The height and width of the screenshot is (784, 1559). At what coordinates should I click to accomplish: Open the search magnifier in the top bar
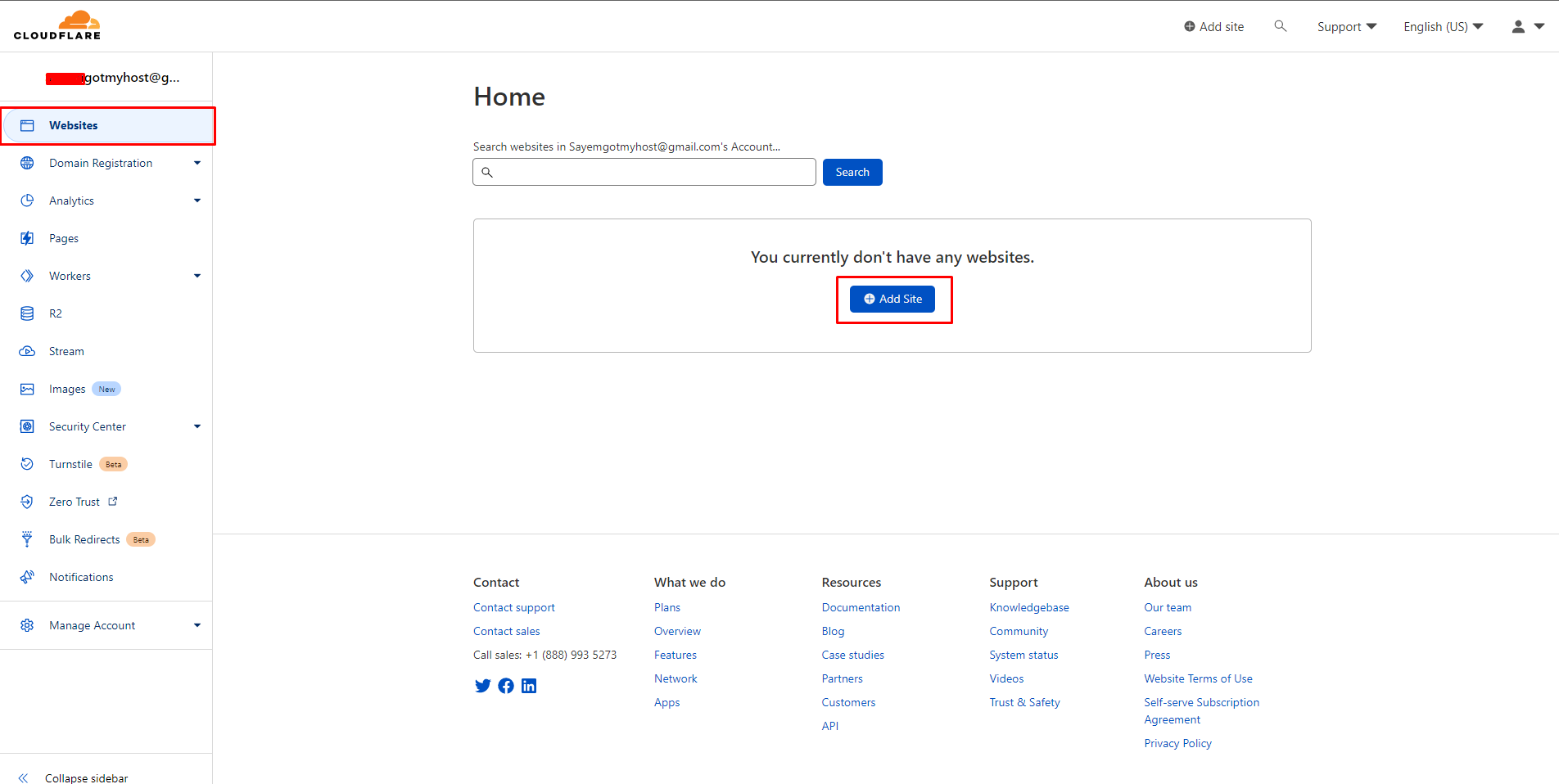(x=1280, y=25)
